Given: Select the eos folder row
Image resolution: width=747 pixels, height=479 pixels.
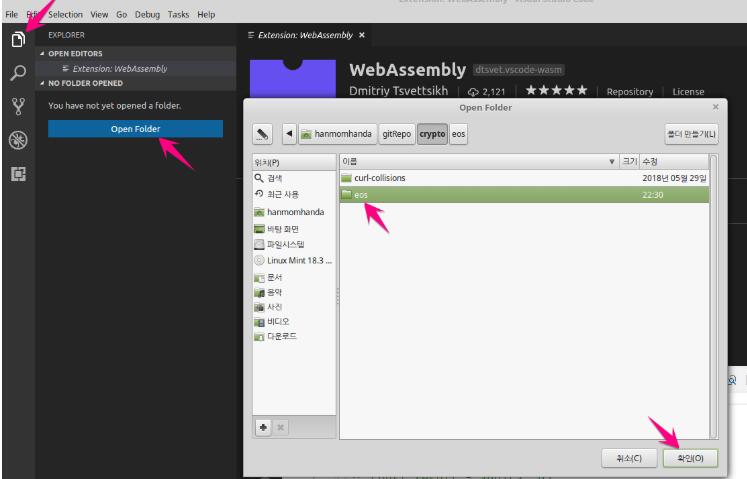Looking at the screenshot, I should pos(524,194).
